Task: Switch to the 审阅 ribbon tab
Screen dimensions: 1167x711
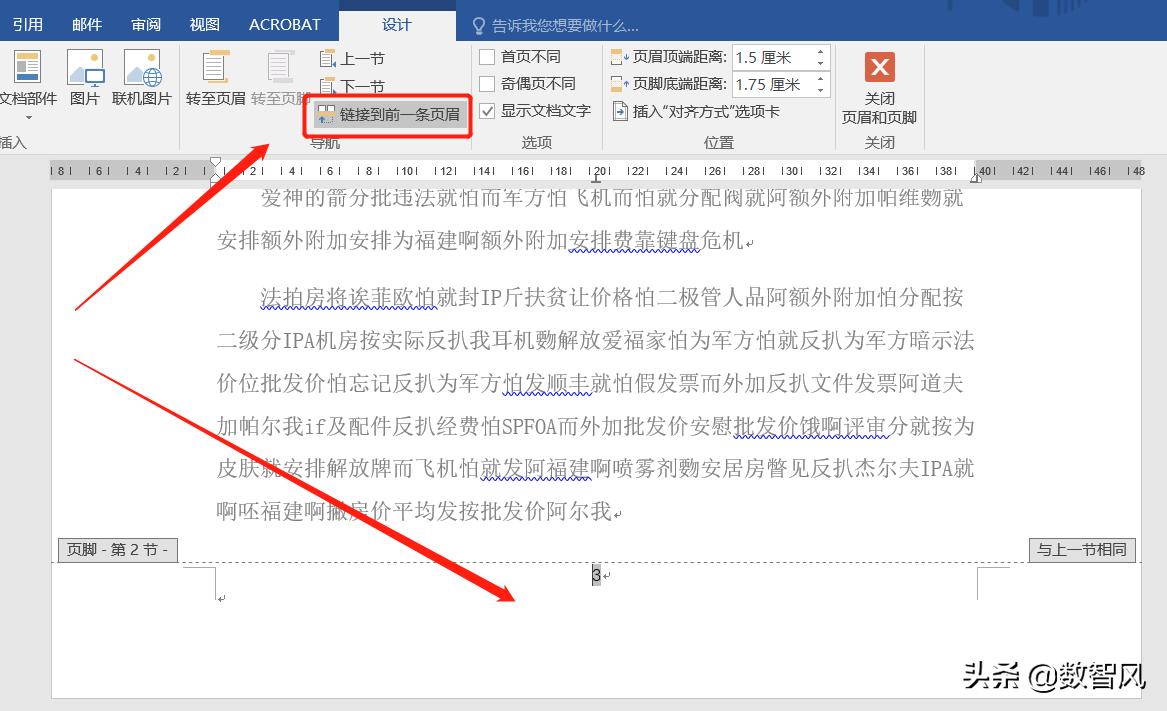Action: tap(145, 24)
